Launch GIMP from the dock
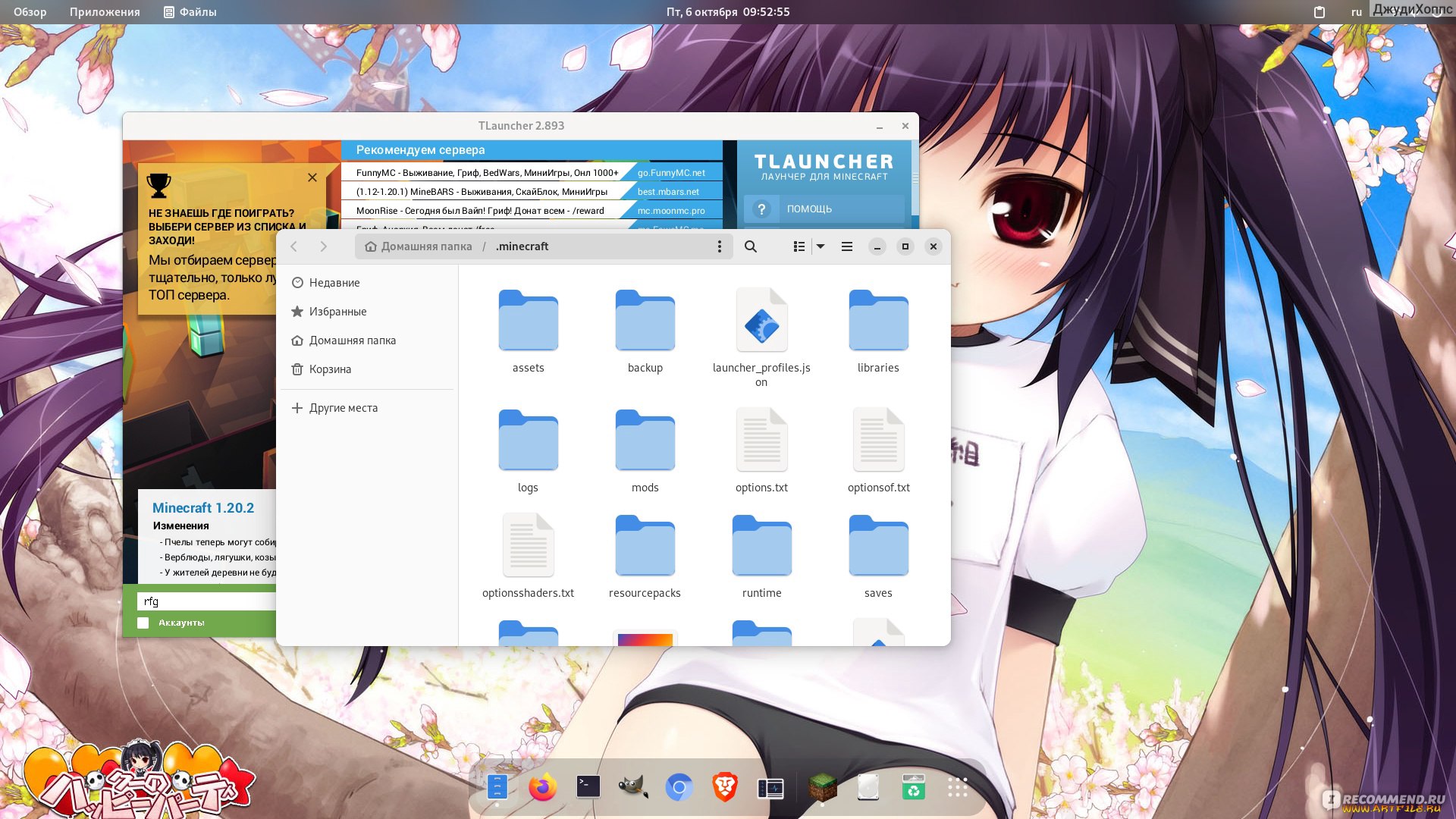Image resolution: width=1456 pixels, height=819 pixels. click(x=633, y=787)
